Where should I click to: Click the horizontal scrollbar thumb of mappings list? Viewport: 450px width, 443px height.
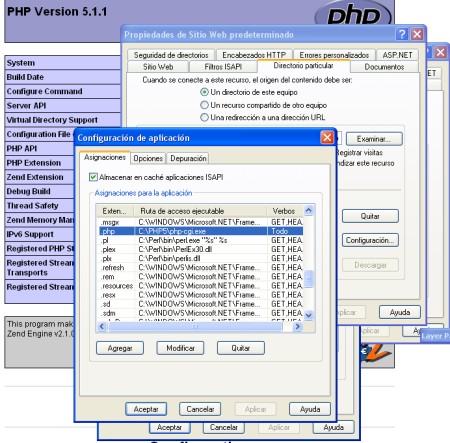tap(195, 327)
